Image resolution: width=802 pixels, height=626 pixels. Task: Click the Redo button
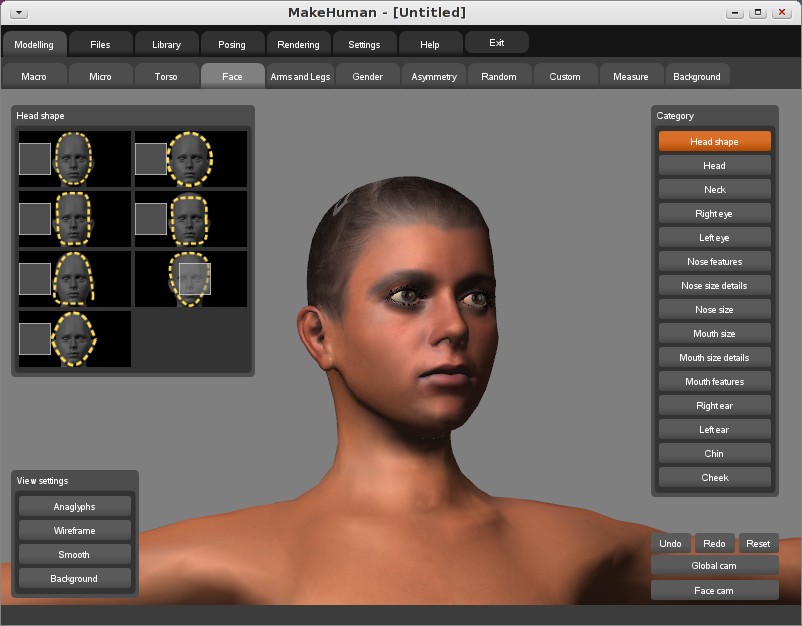pyautogui.click(x=715, y=543)
